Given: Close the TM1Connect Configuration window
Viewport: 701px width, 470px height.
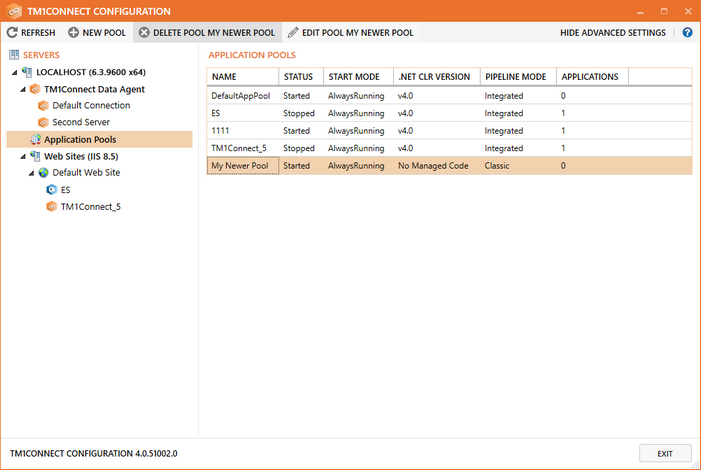Looking at the screenshot, I should 688,11.
